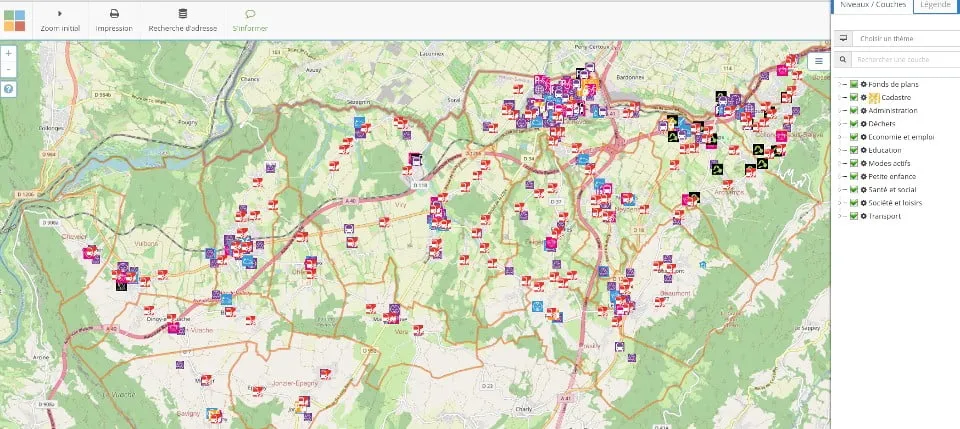Image resolution: width=960 pixels, height=429 pixels.
Task: Click the Chevrier label on map
Action: pyautogui.click(x=75, y=236)
